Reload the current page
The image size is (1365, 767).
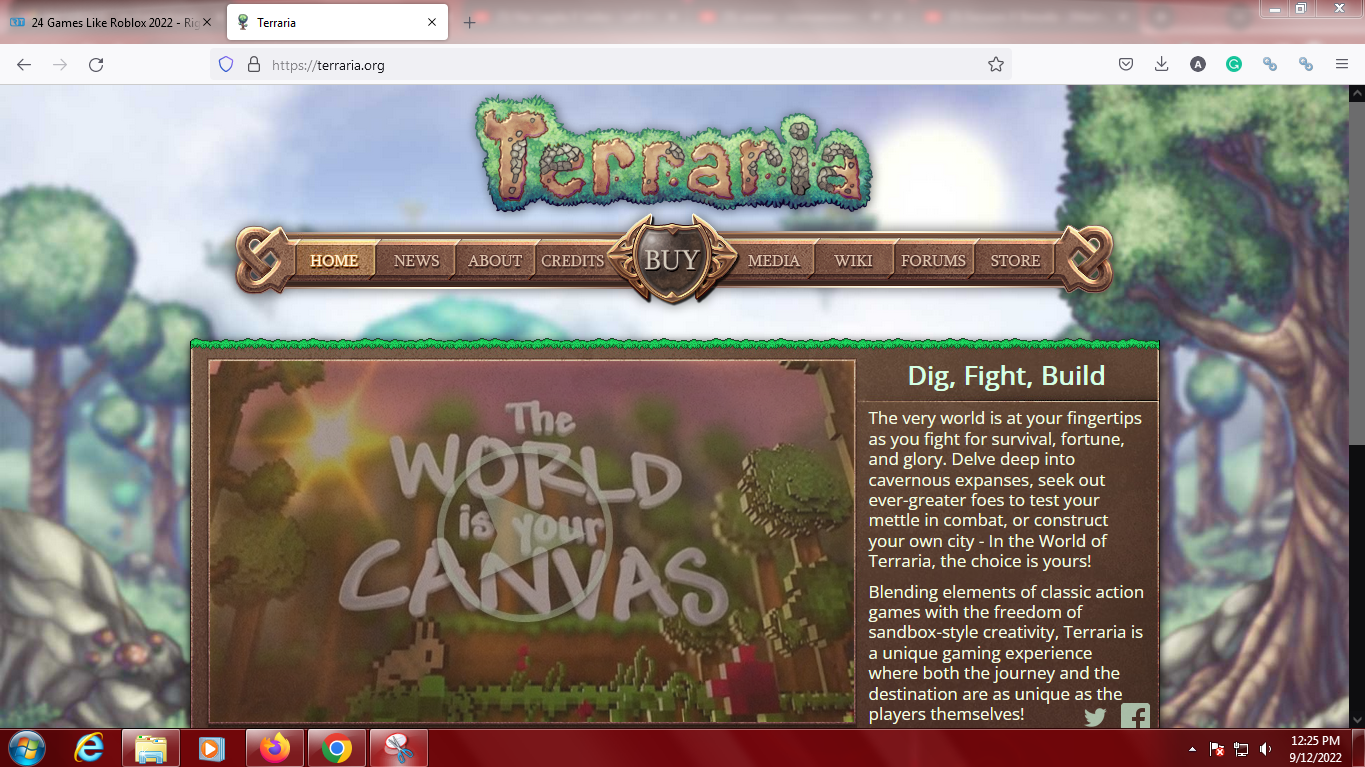coord(96,64)
